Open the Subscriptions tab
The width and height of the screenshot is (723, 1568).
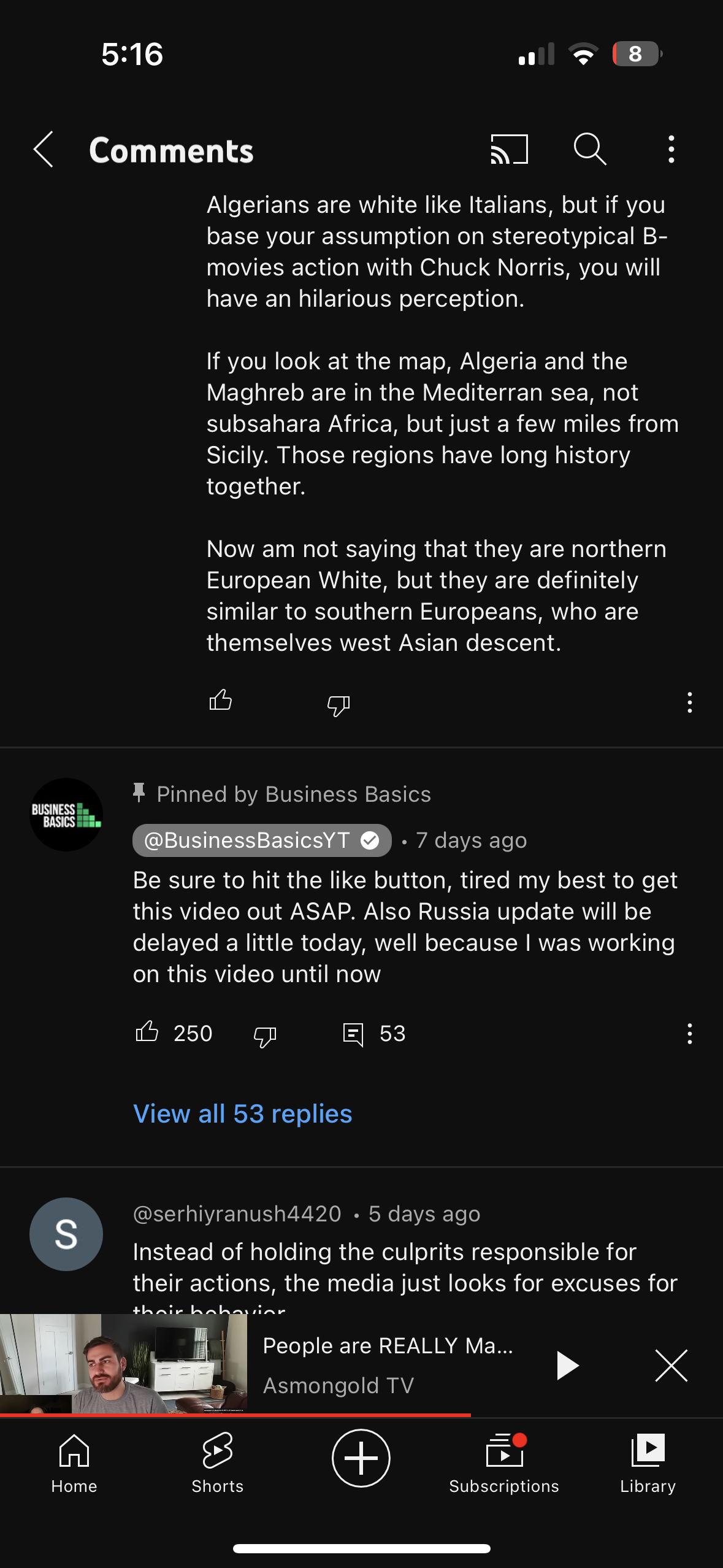tap(504, 1463)
